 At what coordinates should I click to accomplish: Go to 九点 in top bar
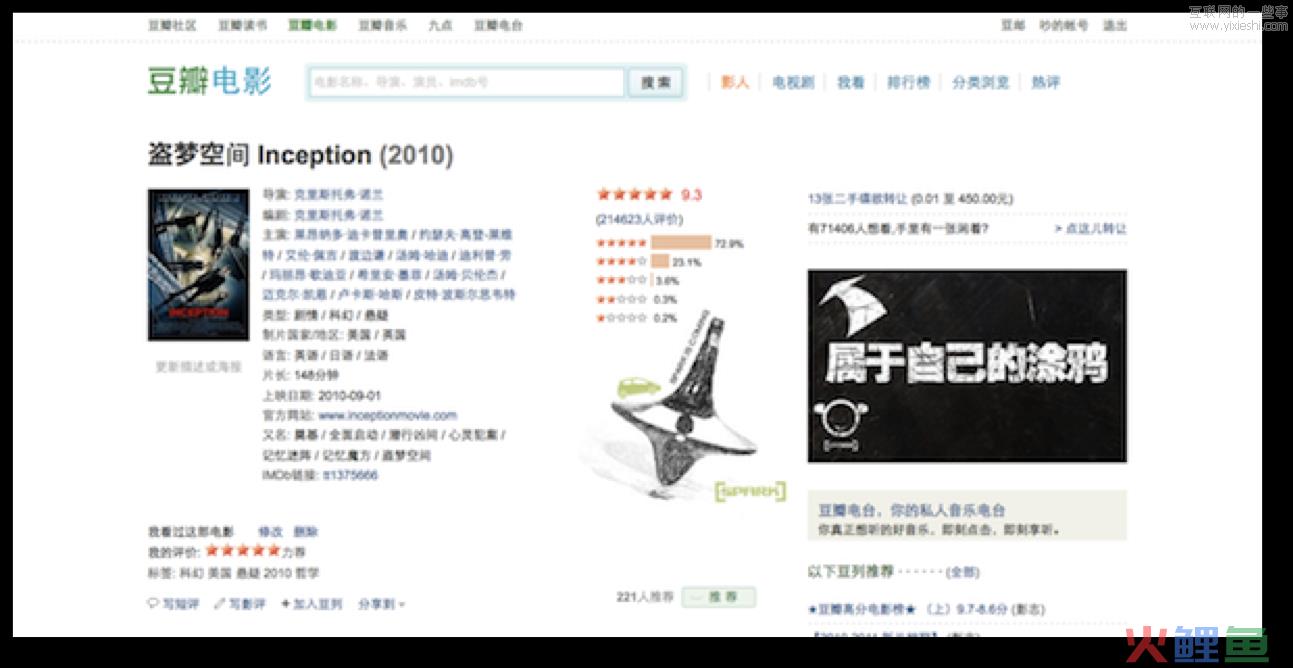pyautogui.click(x=440, y=25)
